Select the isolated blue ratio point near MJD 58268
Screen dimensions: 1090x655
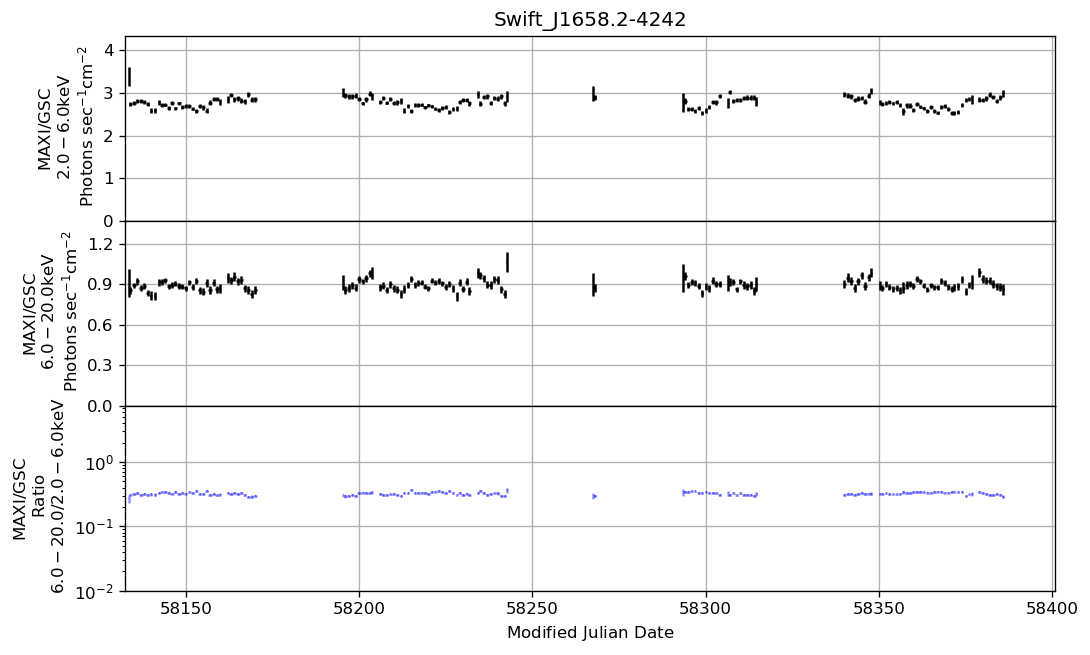click(594, 496)
